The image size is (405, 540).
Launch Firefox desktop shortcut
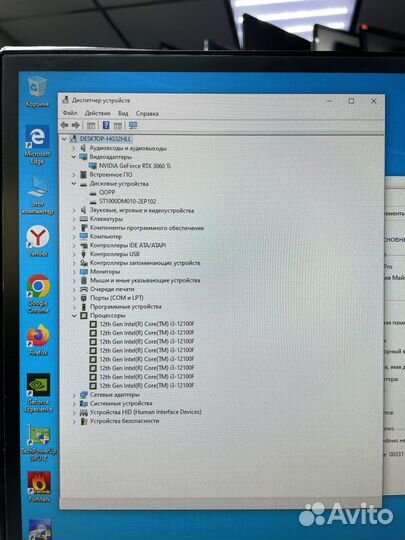click(x=38, y=340)
